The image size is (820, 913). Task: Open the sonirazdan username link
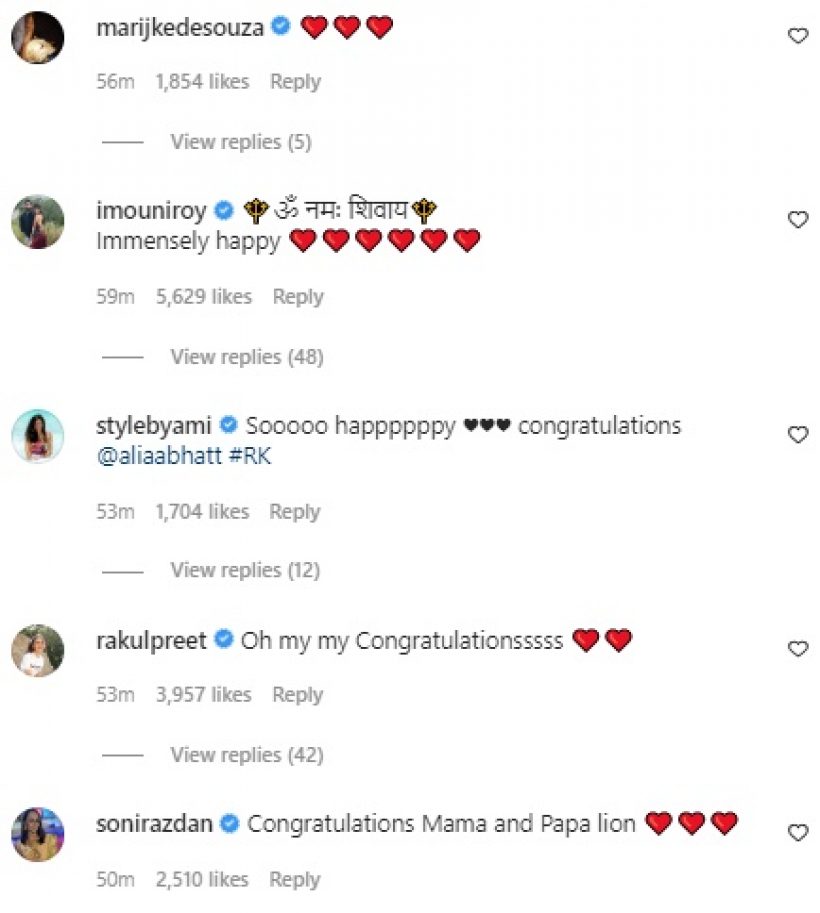[x=153, y=824]
